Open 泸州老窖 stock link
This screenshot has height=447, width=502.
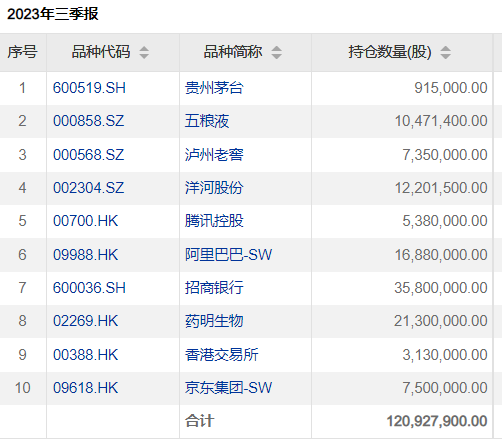(x=214, y=155)
